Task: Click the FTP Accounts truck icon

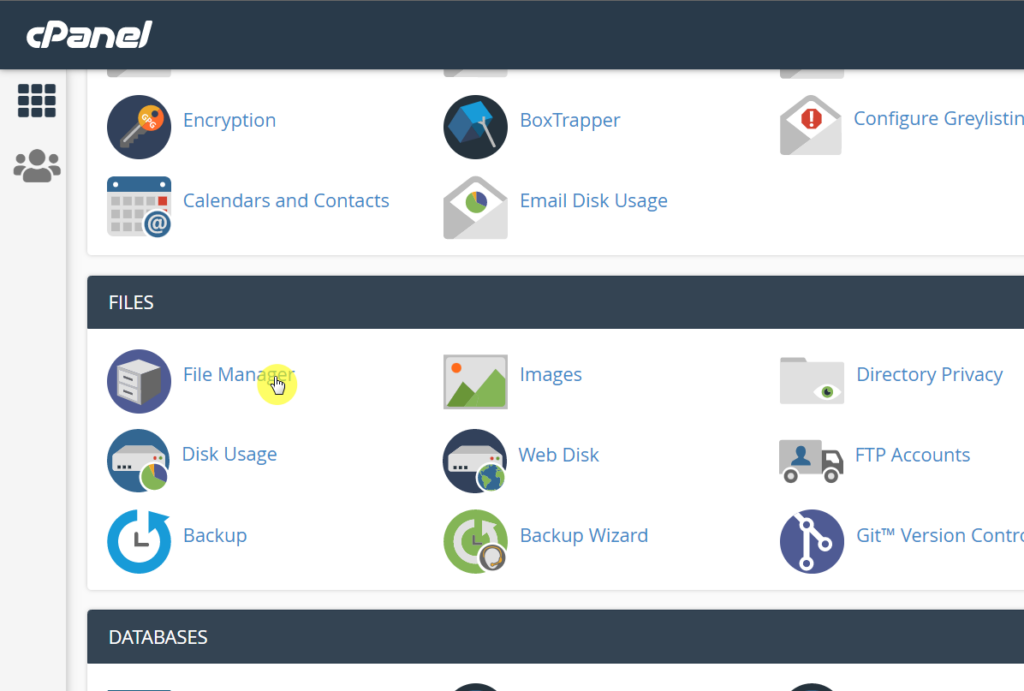Action: tap(811, 461)
